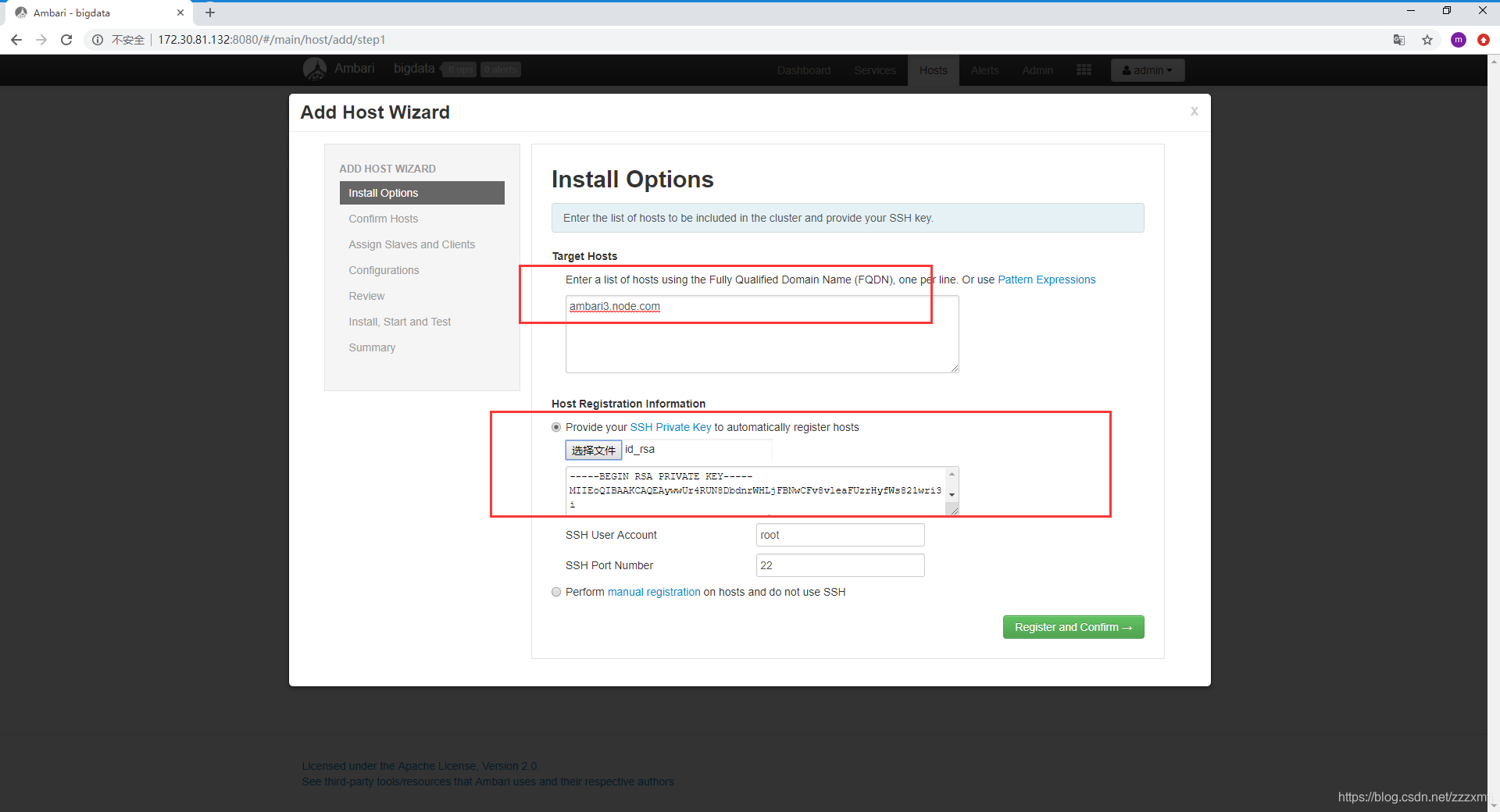Click Register and Confirm button
This screenshot has height=812, width=1500.
coord(1073,627)
